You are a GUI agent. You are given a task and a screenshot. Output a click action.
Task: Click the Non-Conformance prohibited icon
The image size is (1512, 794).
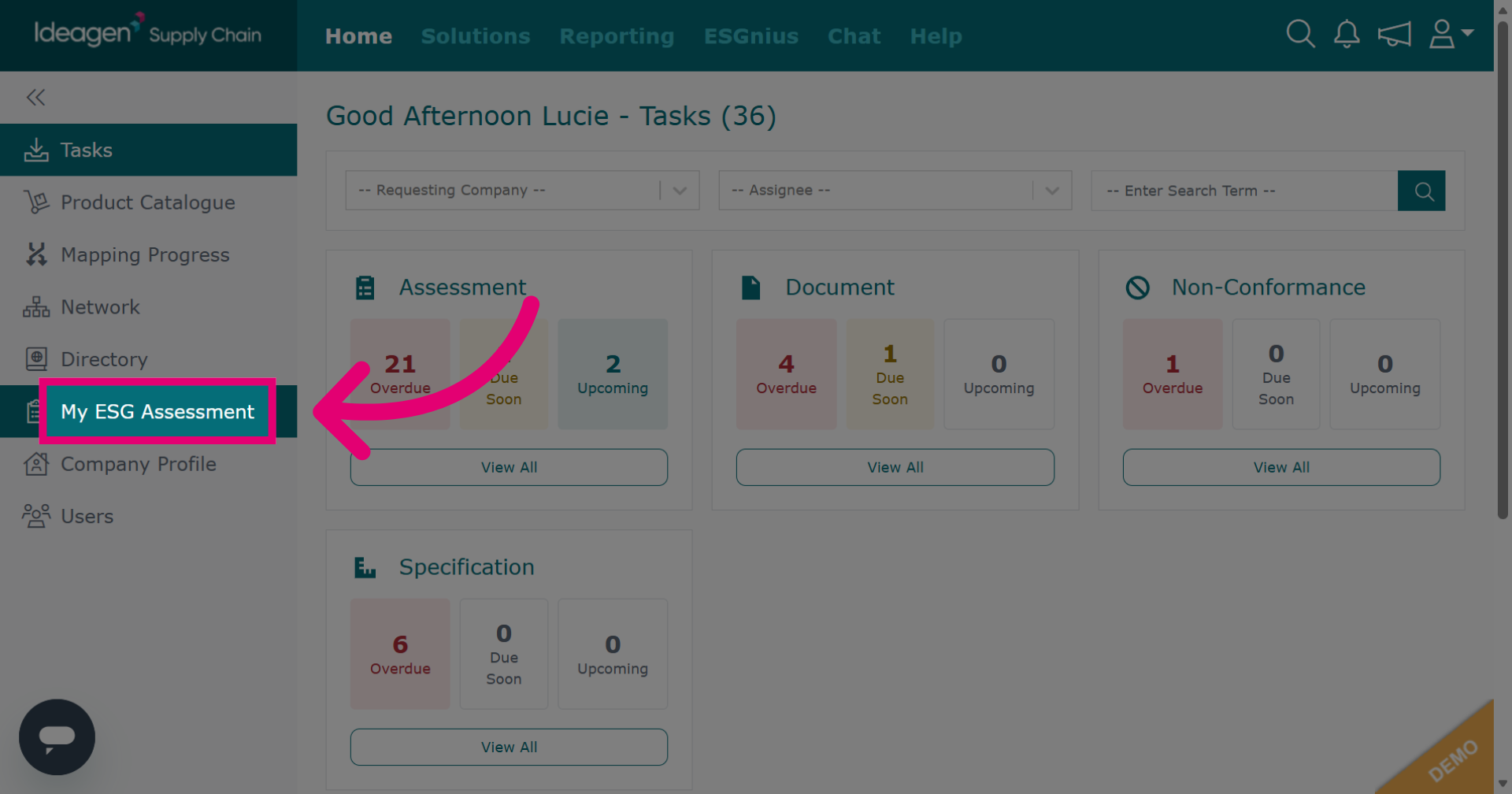1137,288
